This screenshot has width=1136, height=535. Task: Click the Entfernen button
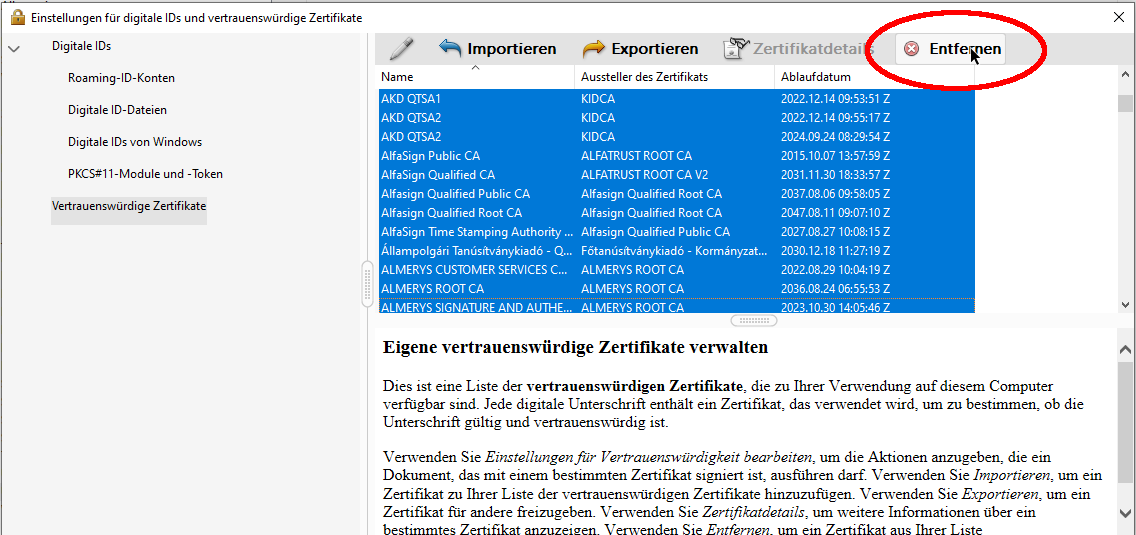click(x=951, y=49)
